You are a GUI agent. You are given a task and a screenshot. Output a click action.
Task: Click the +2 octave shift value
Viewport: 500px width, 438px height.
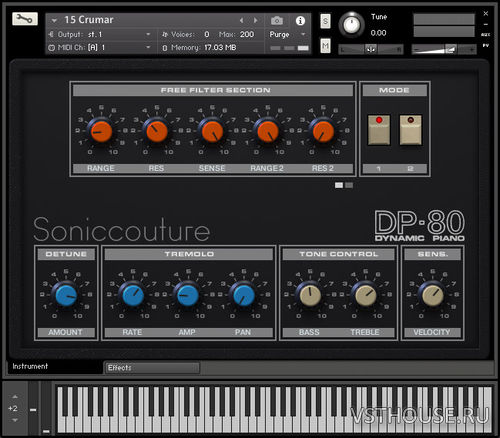click(13, 408)
